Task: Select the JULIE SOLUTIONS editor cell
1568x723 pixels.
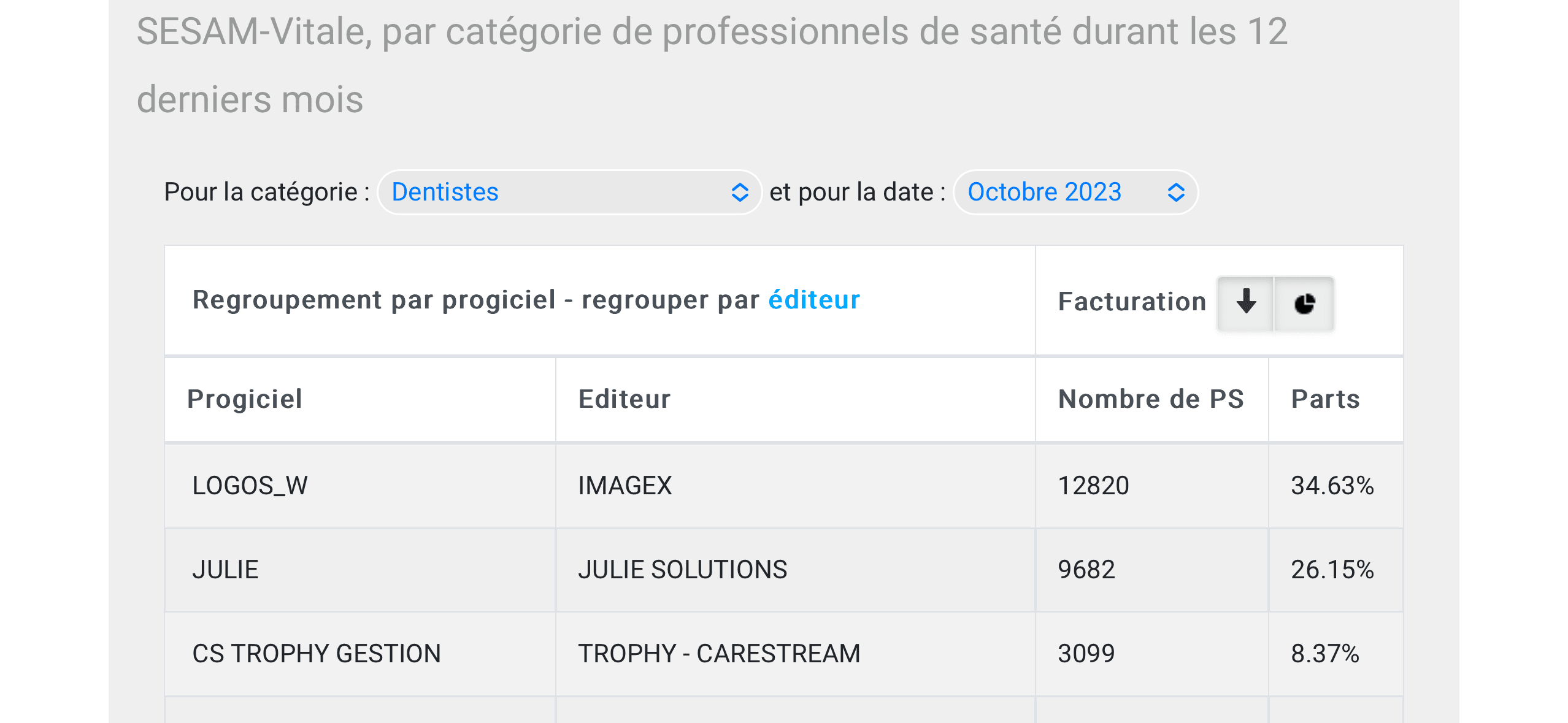Action: click(683, 570)
